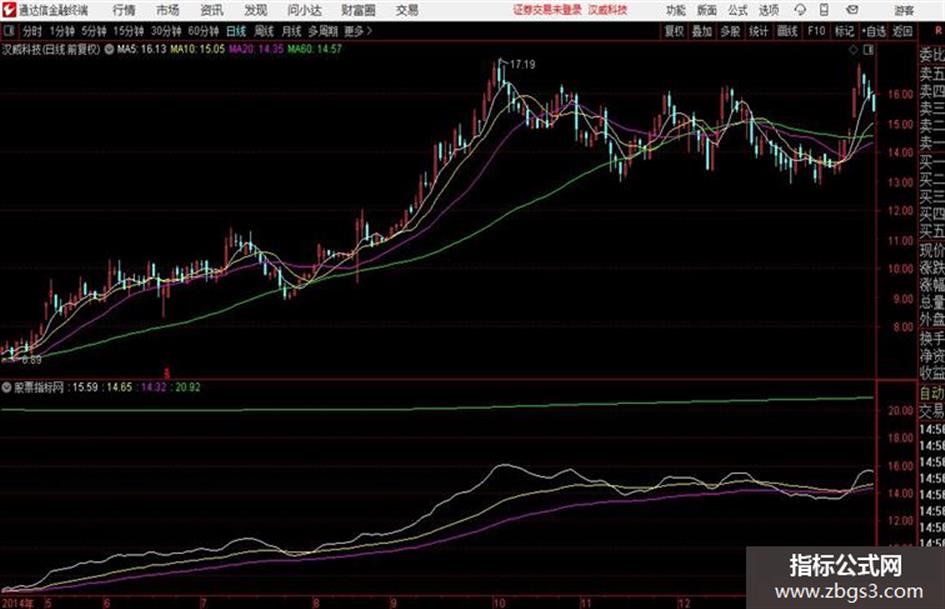The width and height of the screenshot is (945, 609).
Task: Toggle the side panel icon beside the diamond
Action: point(868,50)
